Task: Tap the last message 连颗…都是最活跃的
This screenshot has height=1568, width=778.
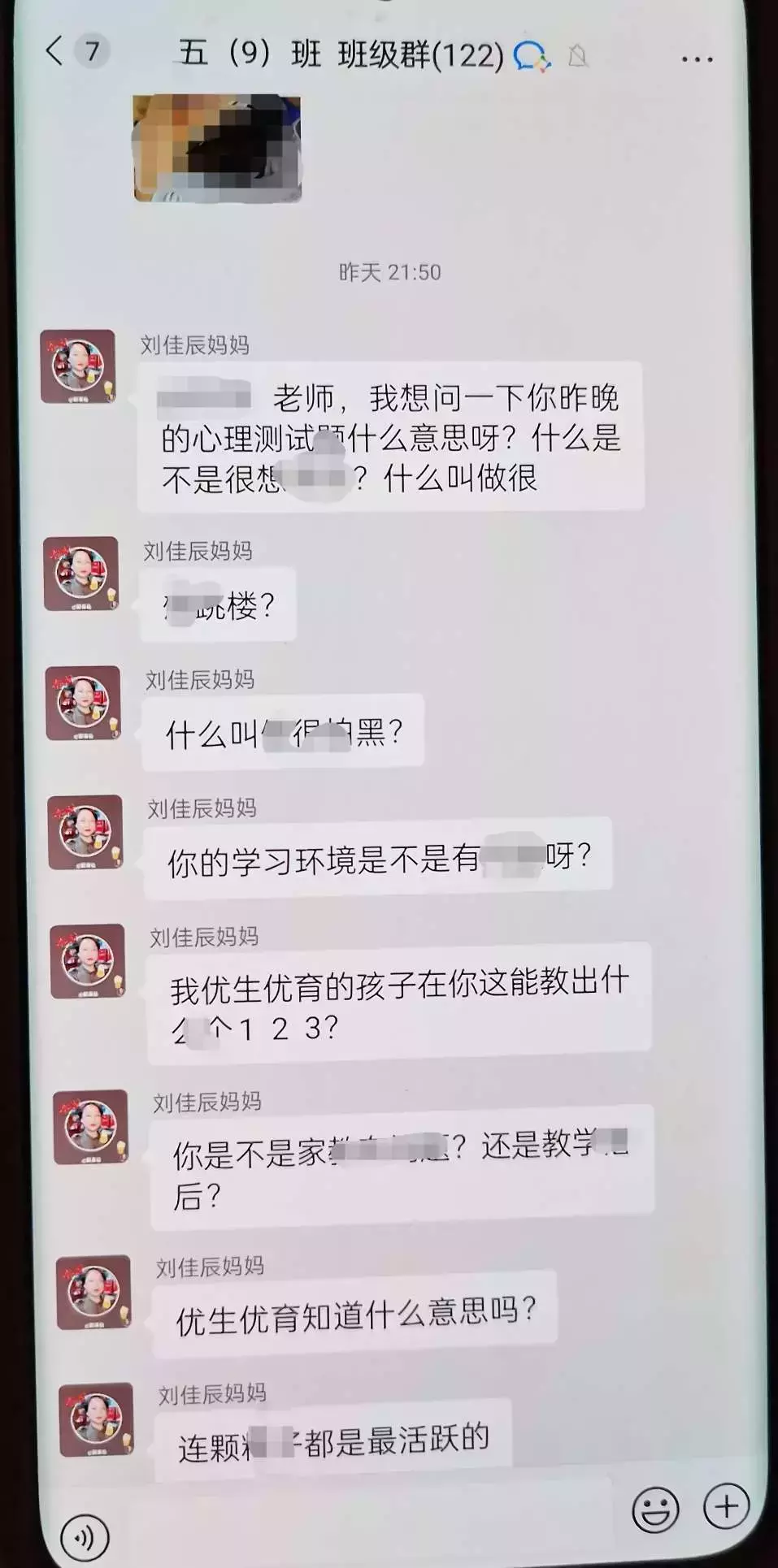Action: pos(333,1440)
